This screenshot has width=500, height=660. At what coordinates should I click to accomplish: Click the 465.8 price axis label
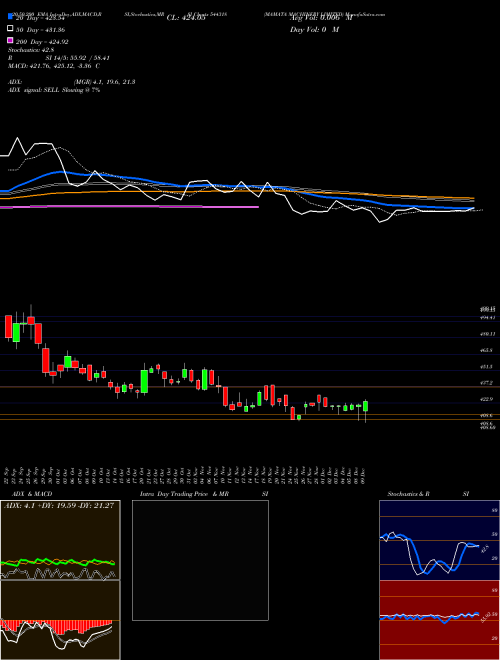tap(486, 350)
